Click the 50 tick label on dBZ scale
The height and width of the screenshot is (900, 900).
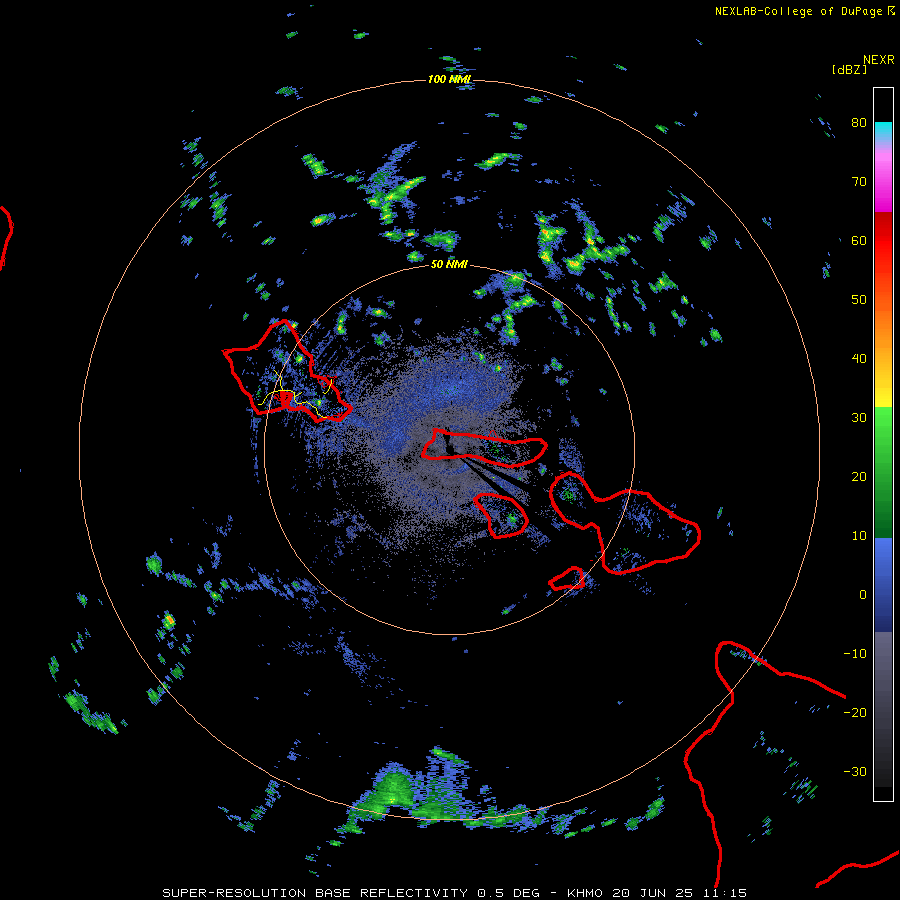coord(859,300)
